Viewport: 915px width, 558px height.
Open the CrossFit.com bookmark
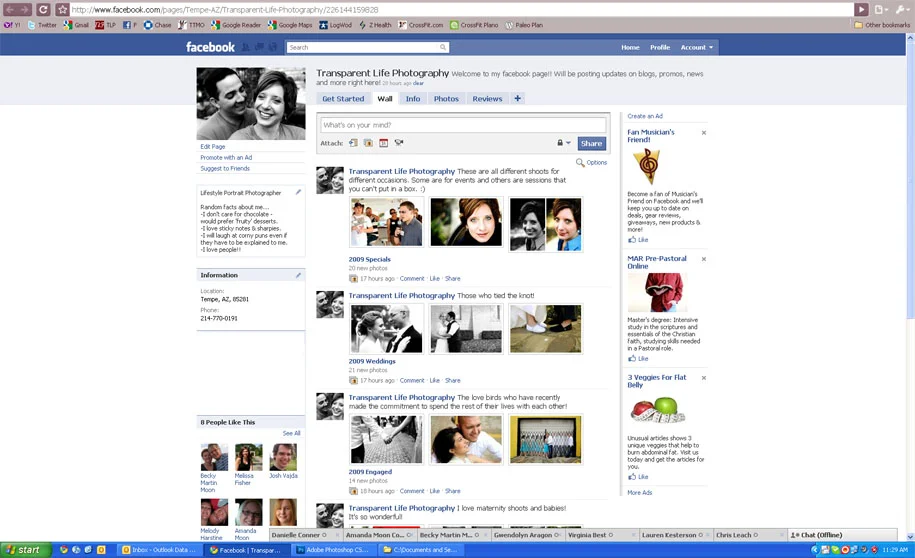[x=421, y=25]
